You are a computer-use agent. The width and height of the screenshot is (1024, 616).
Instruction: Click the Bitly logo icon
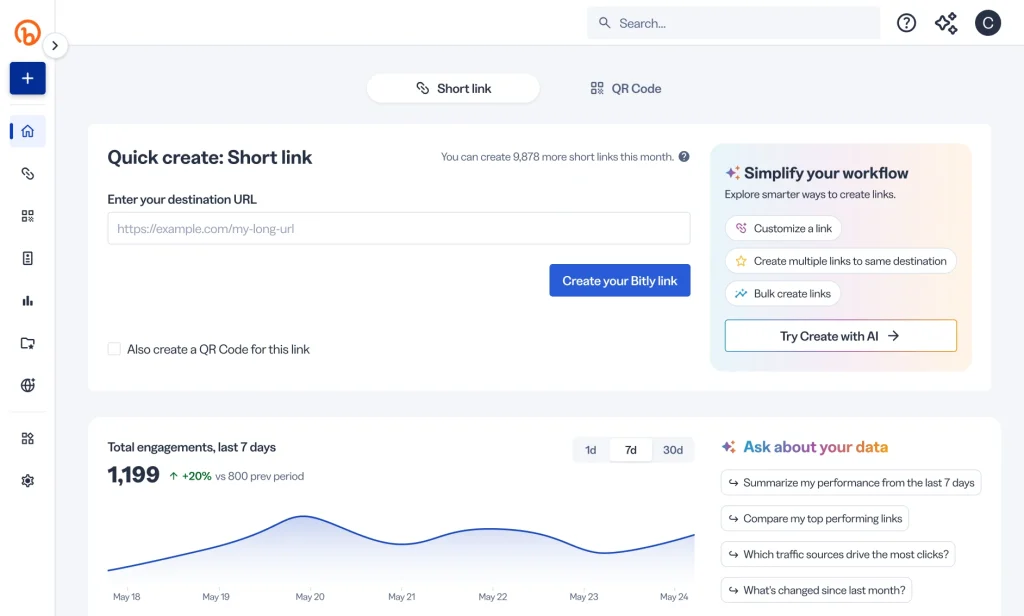pyautogui.click(x=27, y=32)
